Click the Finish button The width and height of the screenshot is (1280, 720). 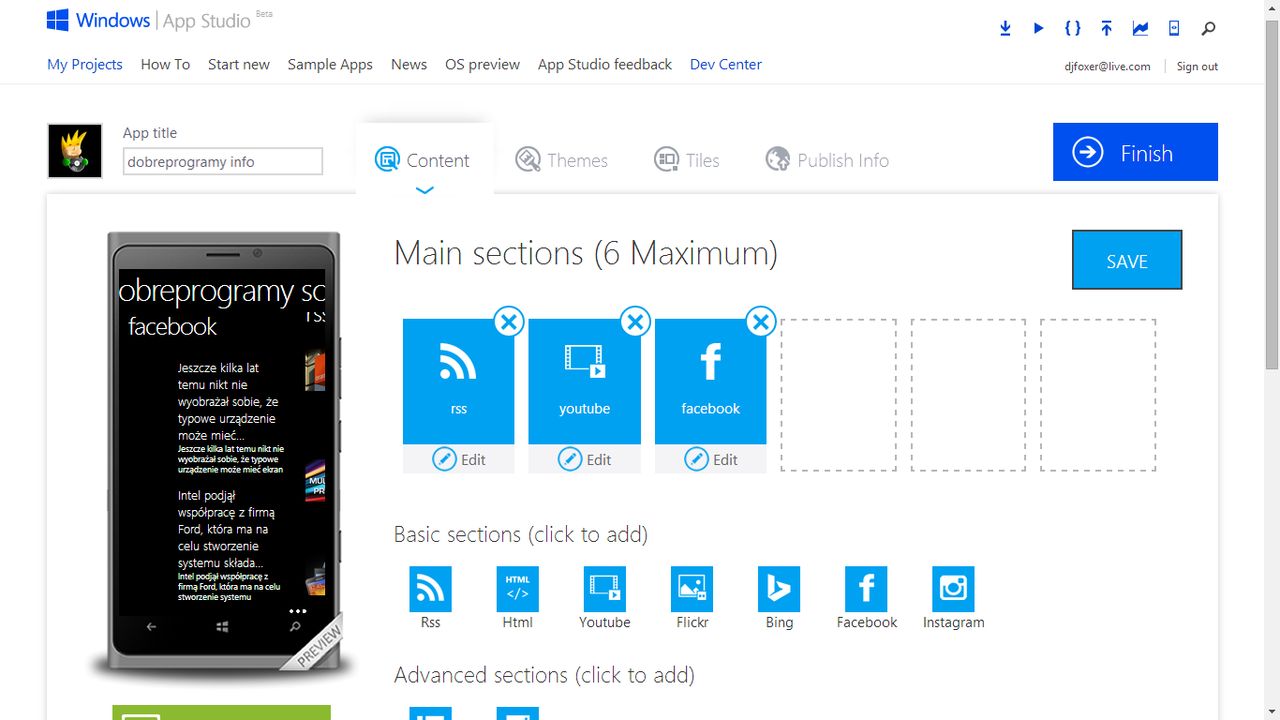[x=1135, y=152]
